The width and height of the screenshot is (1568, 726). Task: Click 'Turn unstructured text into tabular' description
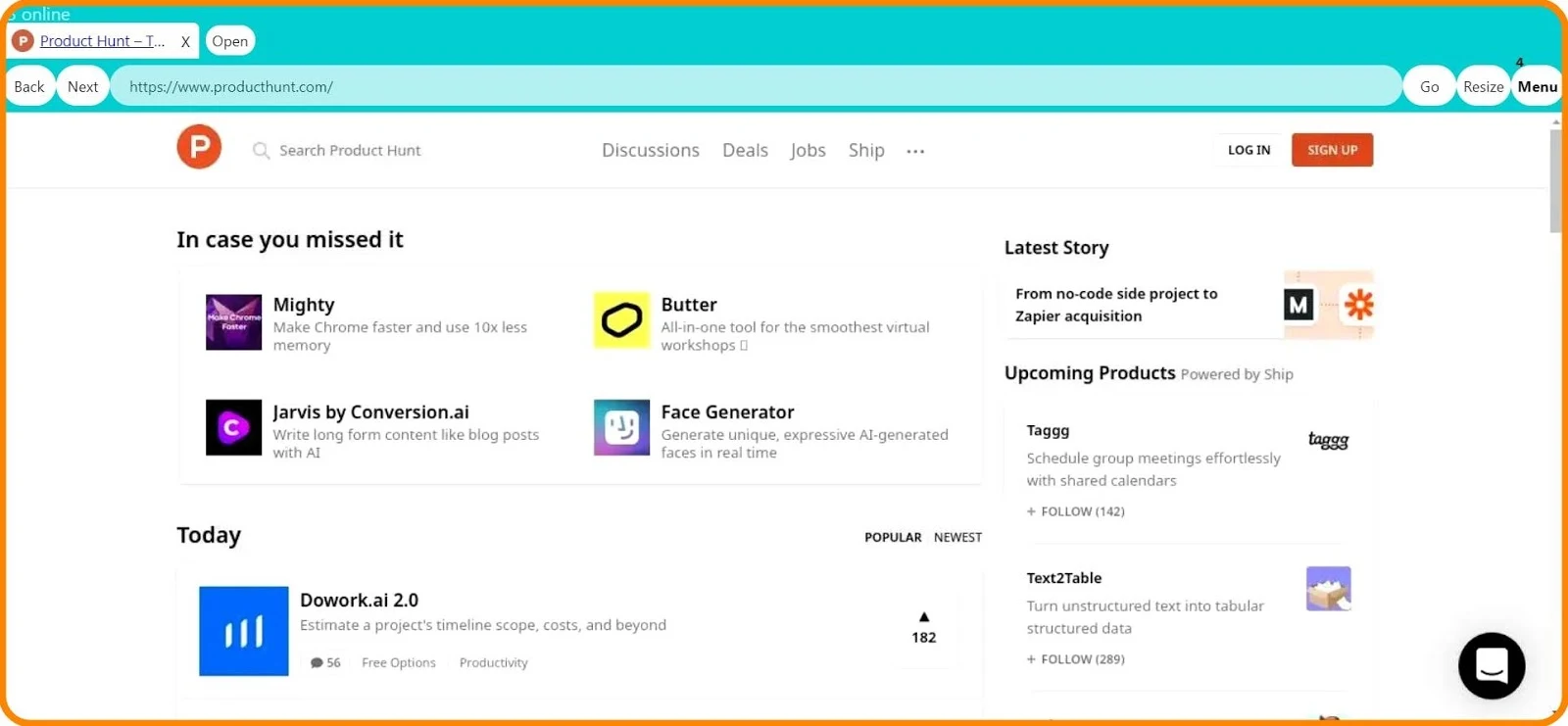(x=1145, y=617)
